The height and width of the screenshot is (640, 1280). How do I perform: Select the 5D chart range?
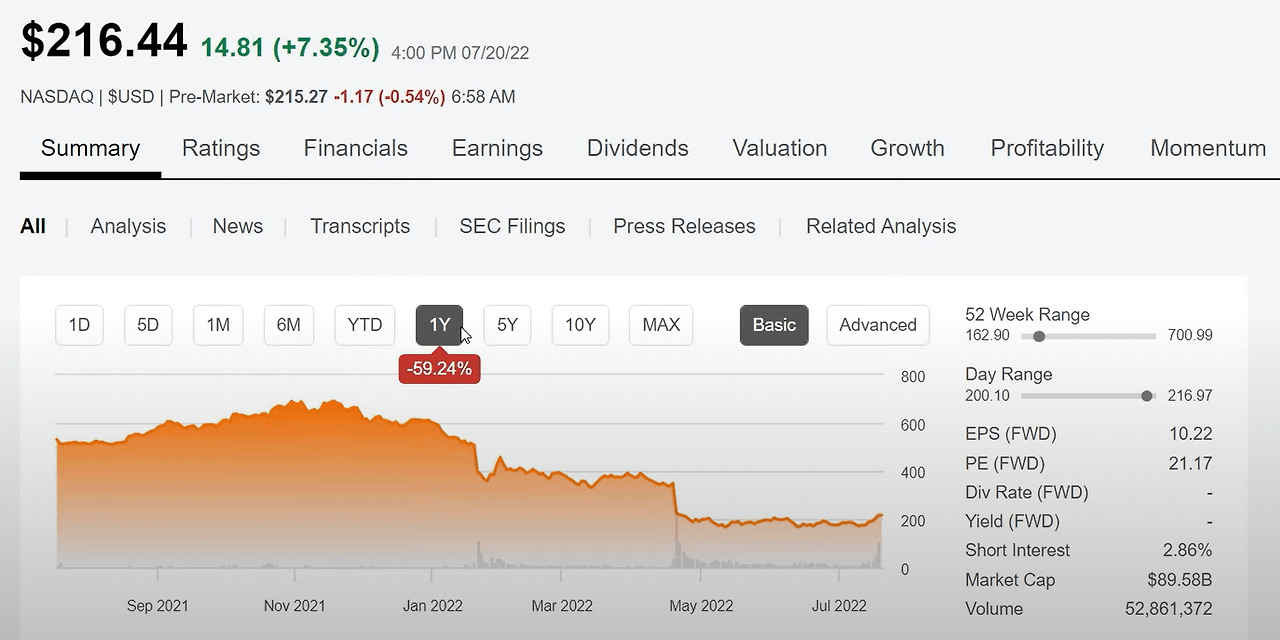pos(148,325)
